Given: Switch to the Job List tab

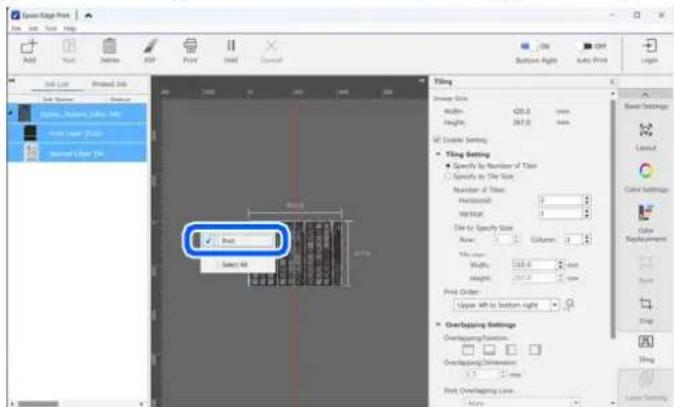Looking at the screenshot, I should click(57, 84).
